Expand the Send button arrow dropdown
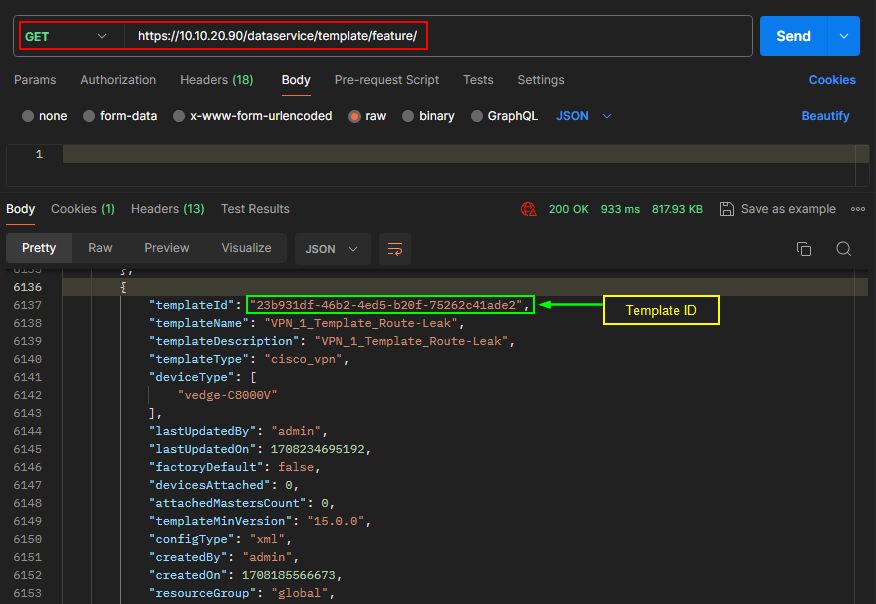This screenshot has width=876, height=604. (844, 36)
